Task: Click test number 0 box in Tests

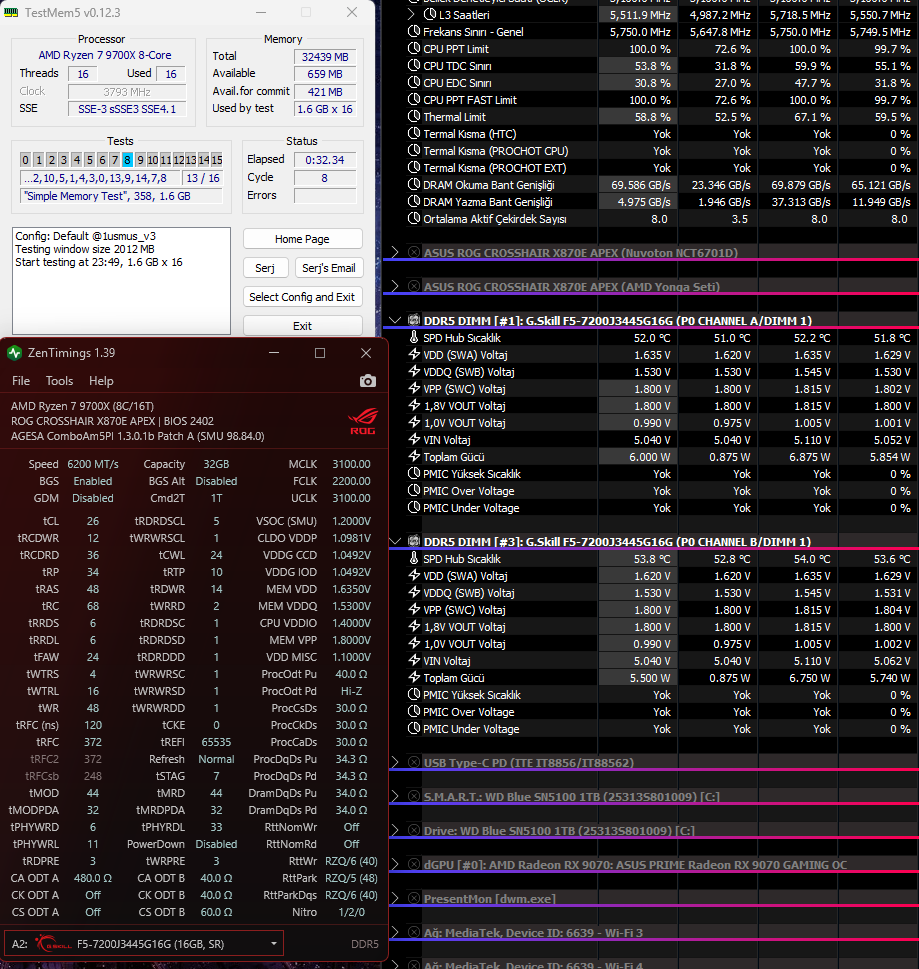Action: click(x=25, y=159)
